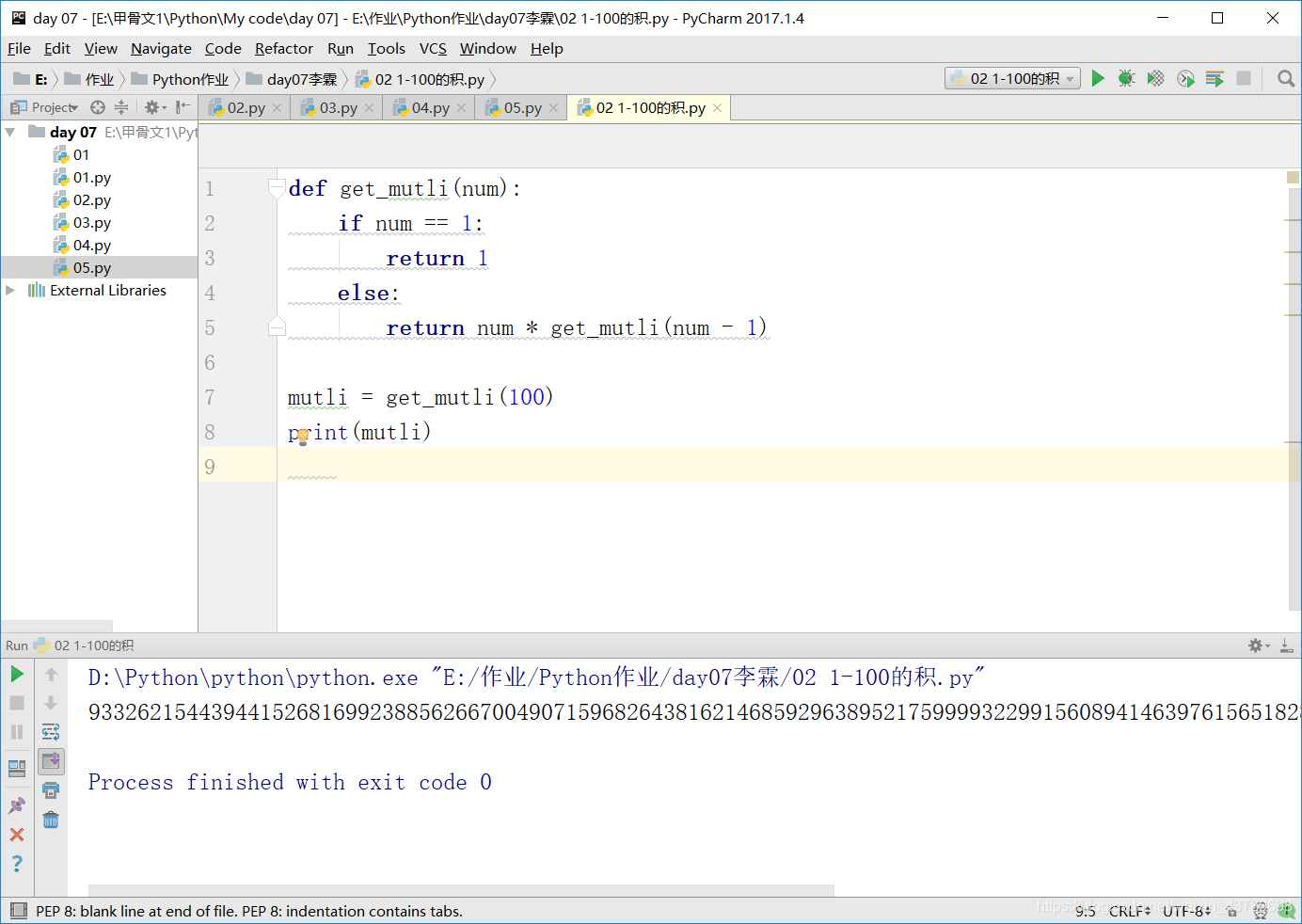Screen dimensions: 1302x924
Task: Click the restore layout icon in the Run panel
Action: click(x=17, y=769)
